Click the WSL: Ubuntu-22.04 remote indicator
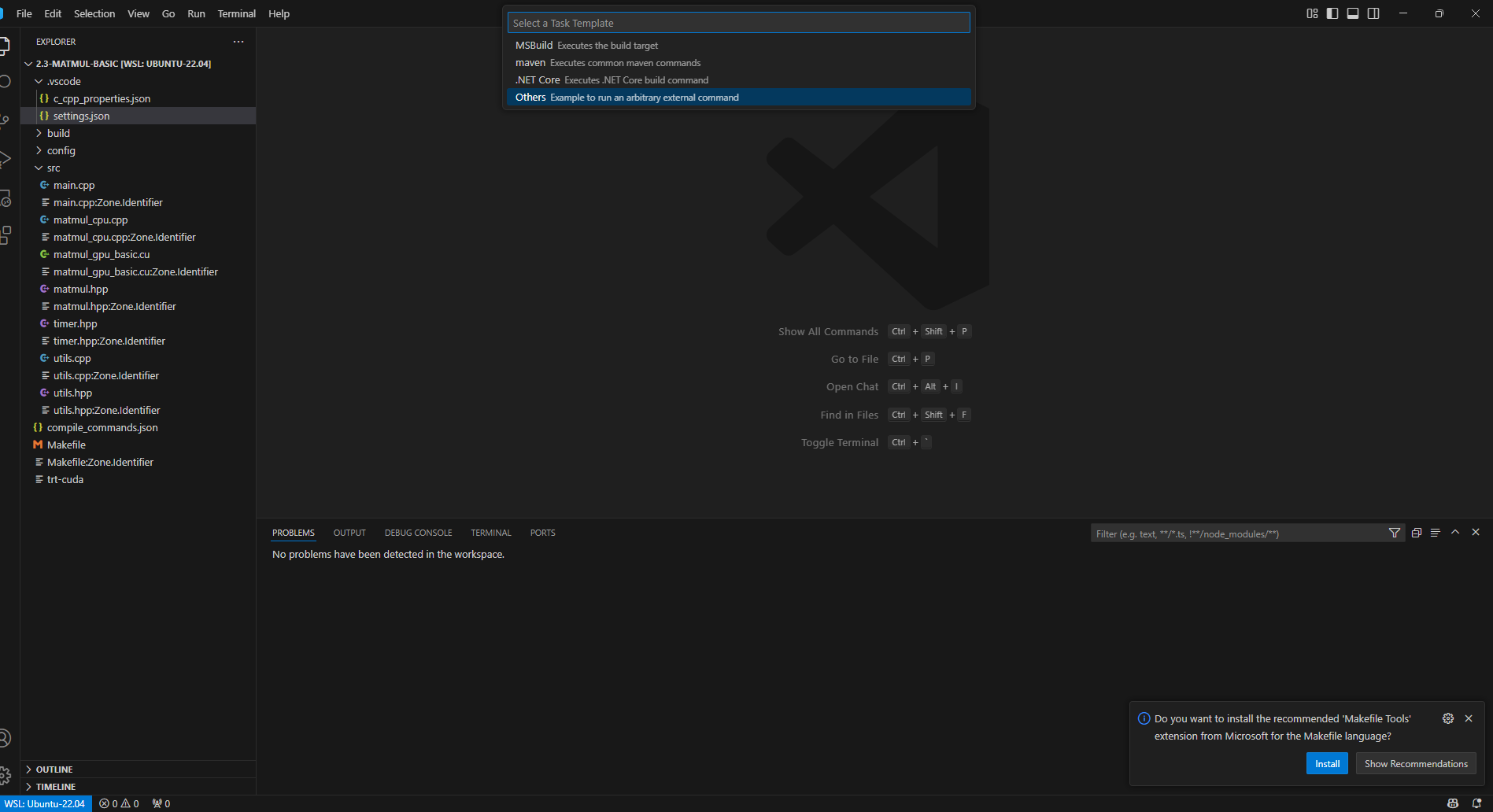The image size is (1493, 812). [x=46, y=803]
